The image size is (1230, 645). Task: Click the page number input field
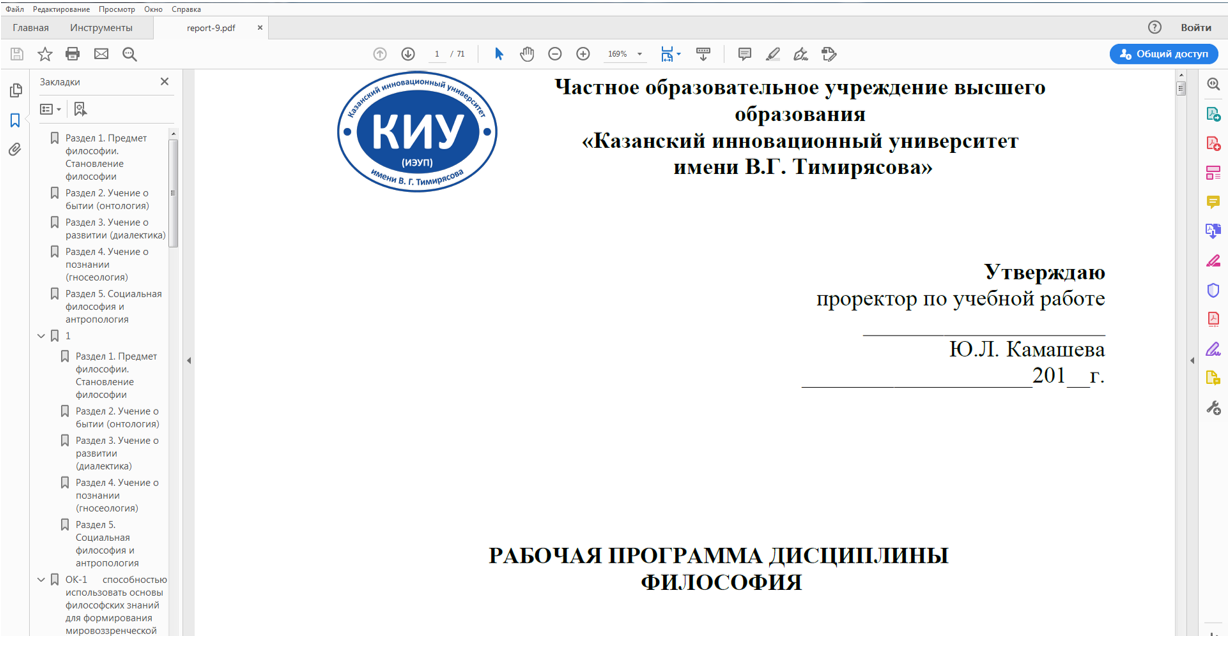click(437, 54)
